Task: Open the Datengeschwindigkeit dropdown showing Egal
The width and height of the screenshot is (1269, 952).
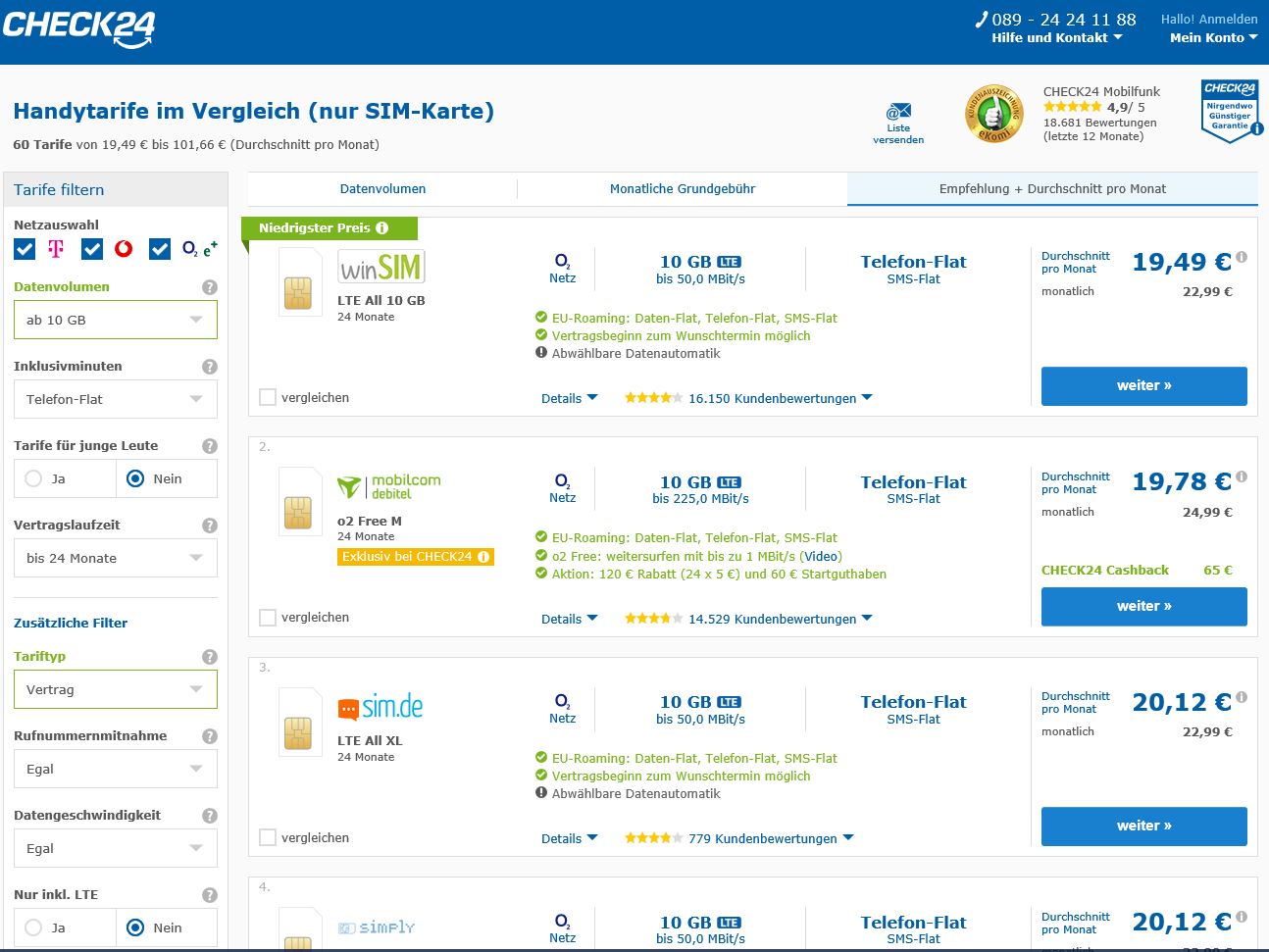Action: pyautogui.click(x=116, y=848)
